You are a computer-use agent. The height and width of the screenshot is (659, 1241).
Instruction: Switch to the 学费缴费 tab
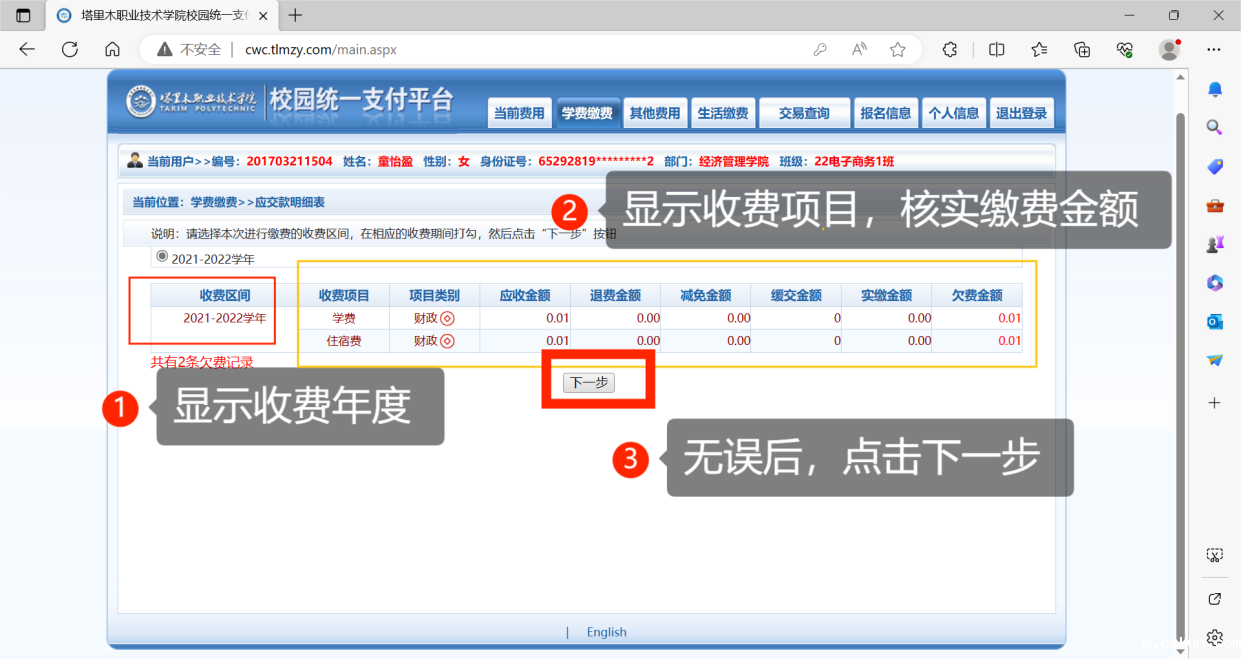click(x=587, y=113)
